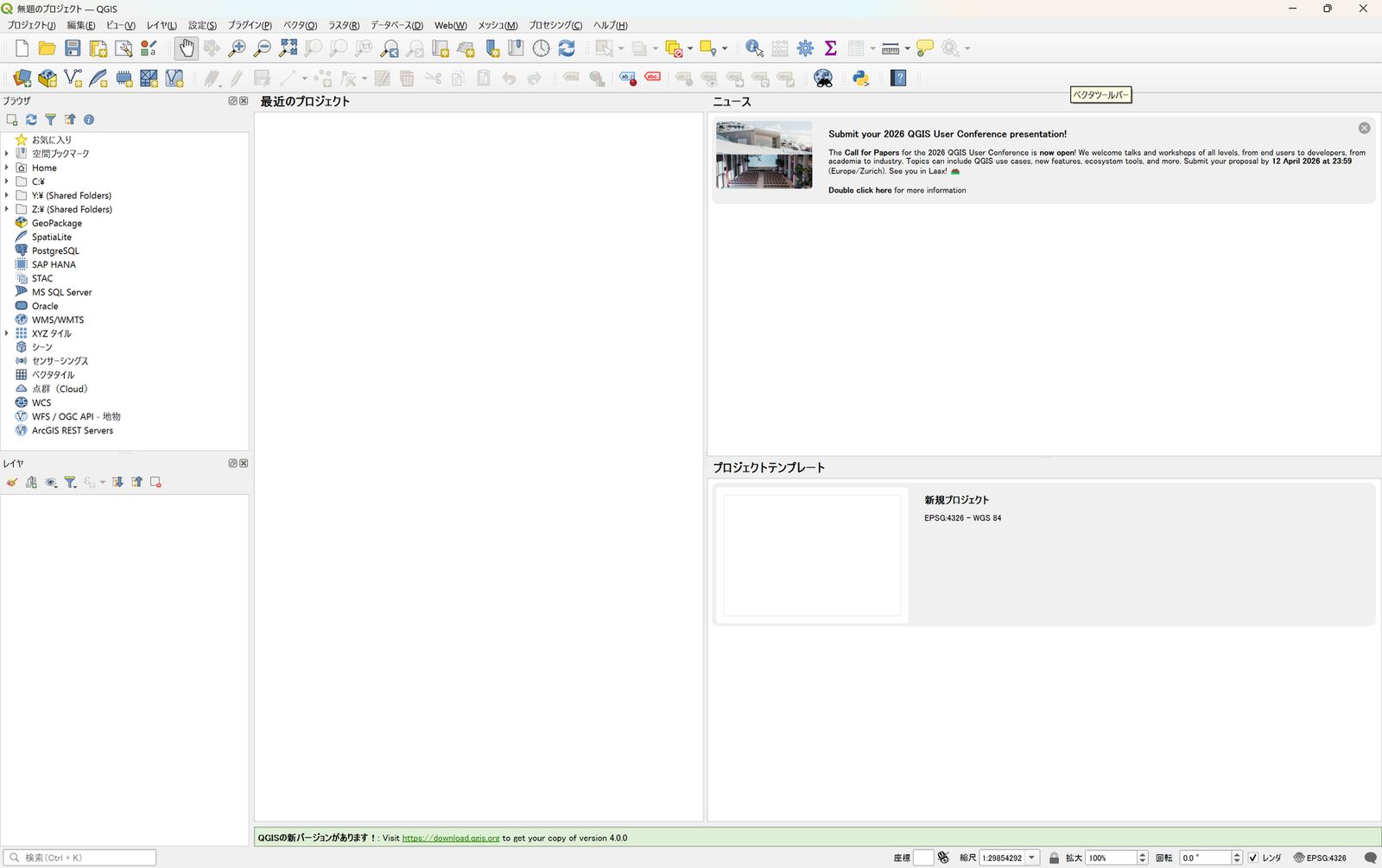Toggle the scale lock padlock icon
The height and width of the screenshot is (868, 1382).
point(1054,858)
